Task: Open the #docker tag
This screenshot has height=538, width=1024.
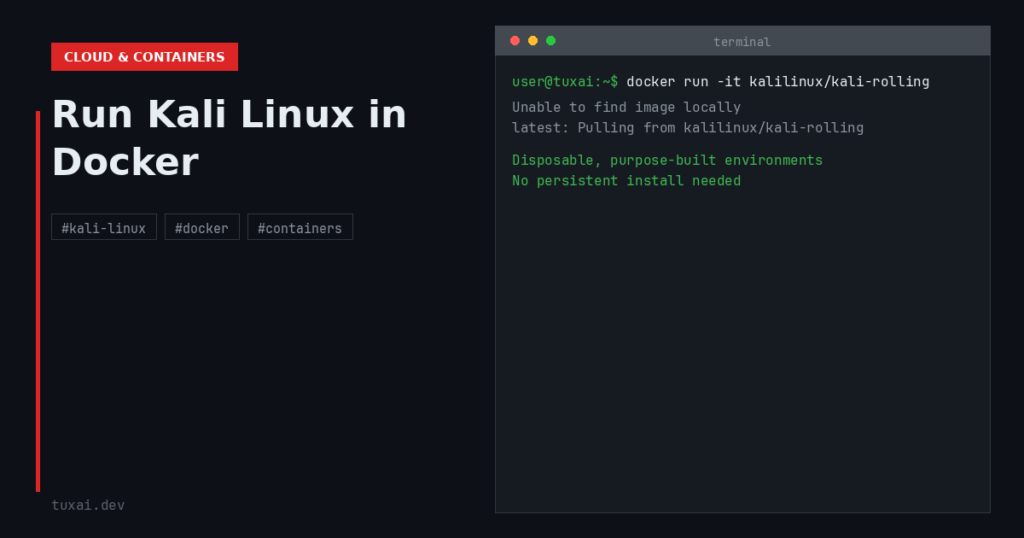Action: click(x=202, y=227)
